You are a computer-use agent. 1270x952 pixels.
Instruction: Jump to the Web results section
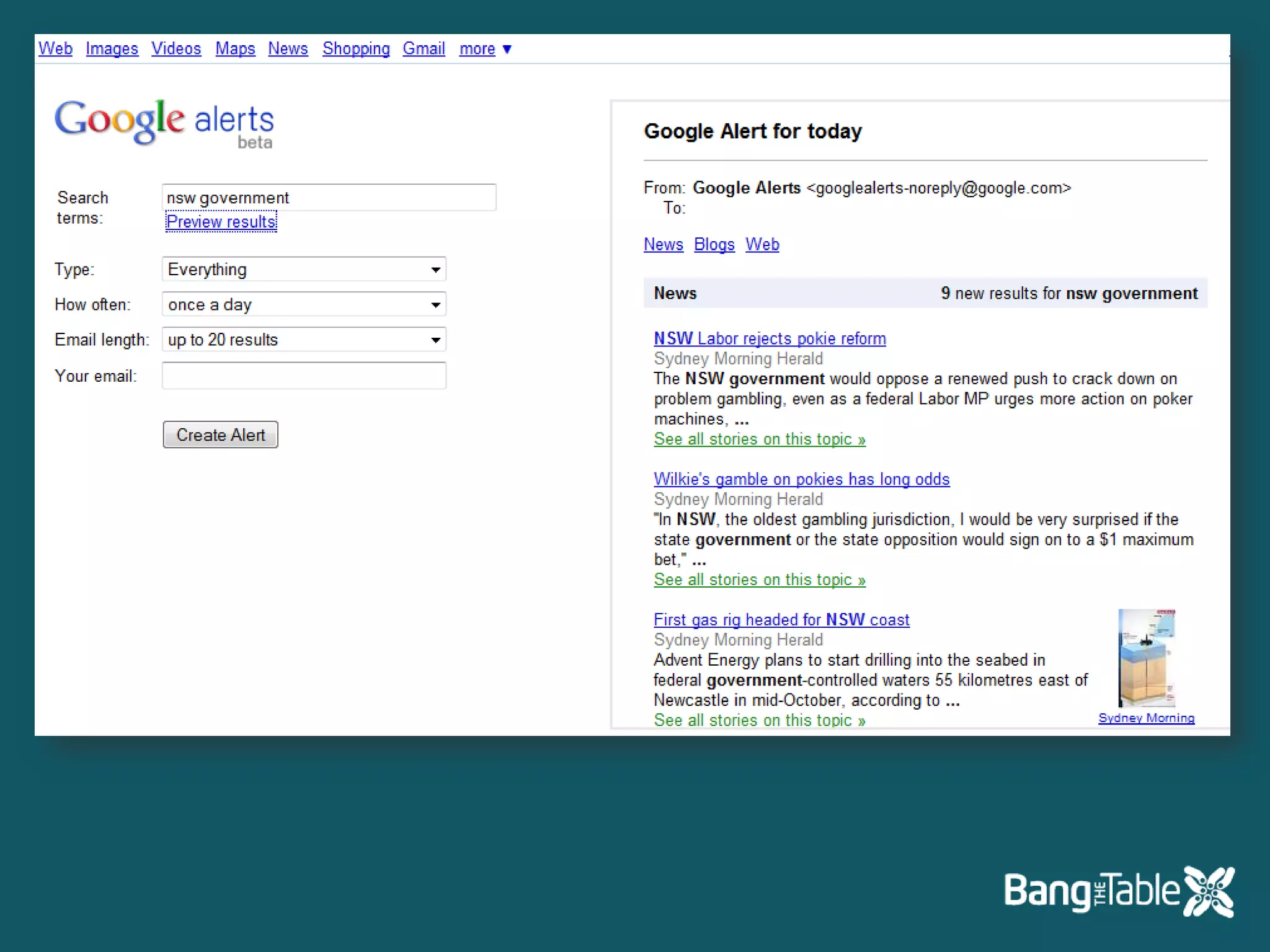tap(762, 244)
